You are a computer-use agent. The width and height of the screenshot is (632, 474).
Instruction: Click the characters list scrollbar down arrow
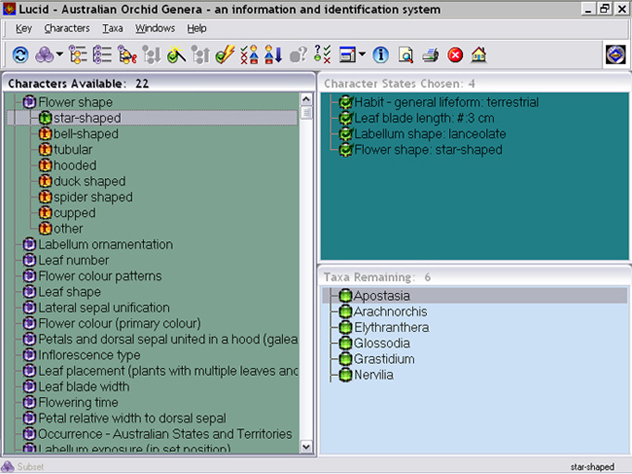pyautogui.click(x=306, y=447)
